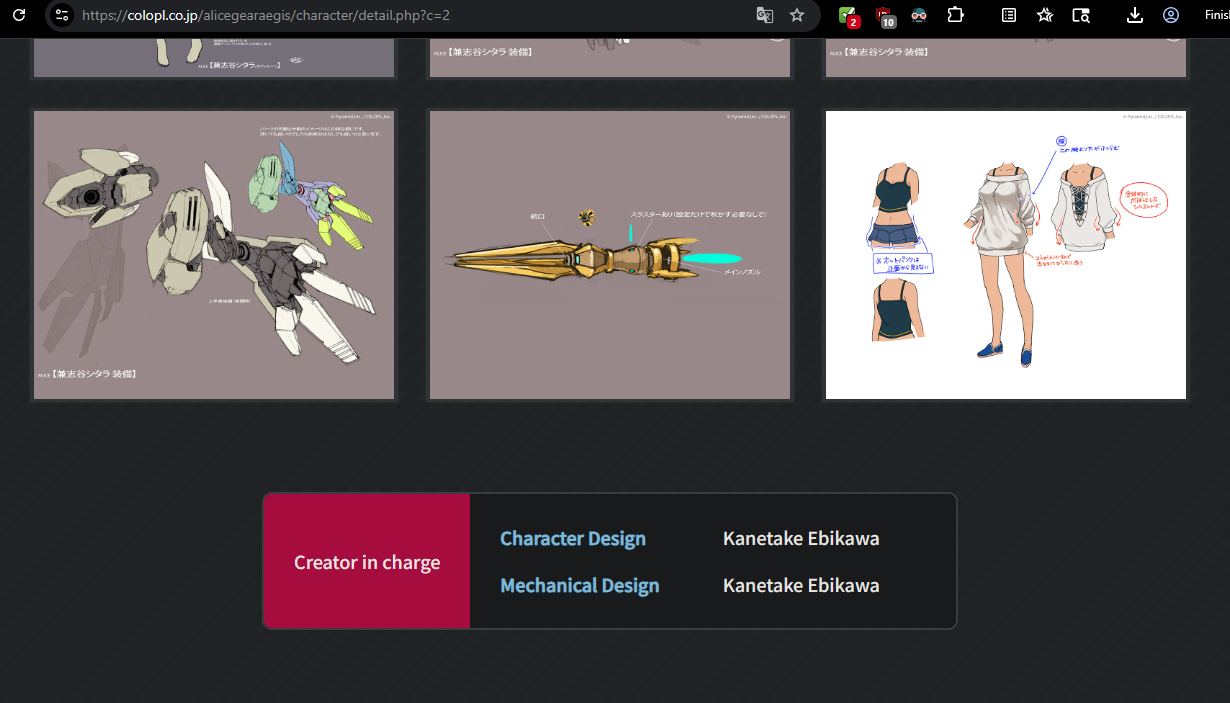Open the goggles-face extension icon
1230x703 pixels.
pyautogui.click(x=919, y=15)
